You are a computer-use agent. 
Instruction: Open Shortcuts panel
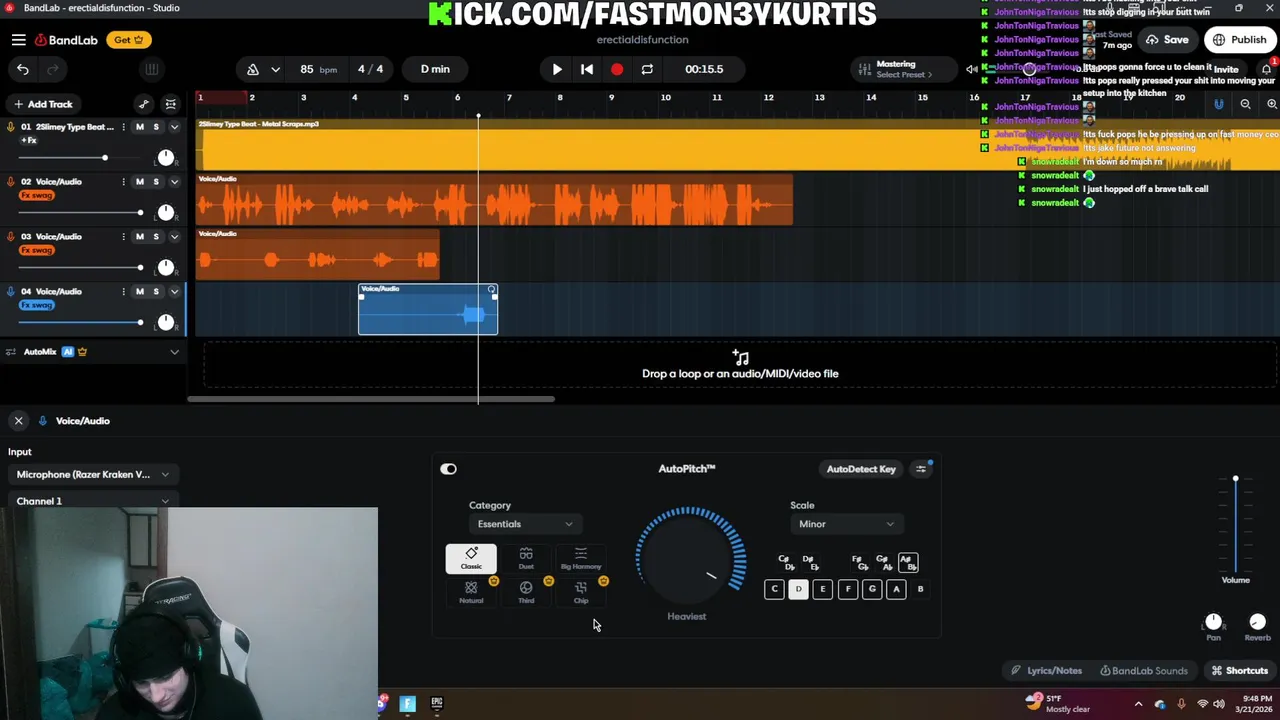pyautogui.click(x=1240, y=671)
